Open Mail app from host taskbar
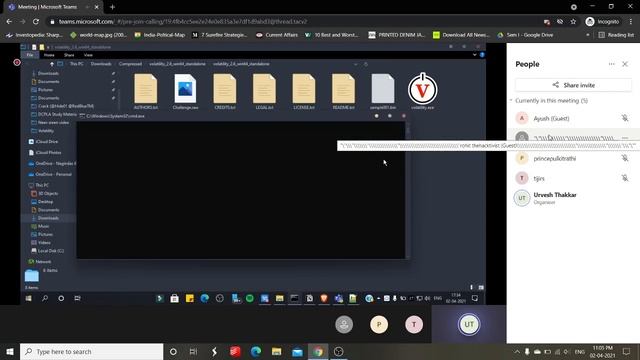This screenshot has height=360, width=640. 298,351
